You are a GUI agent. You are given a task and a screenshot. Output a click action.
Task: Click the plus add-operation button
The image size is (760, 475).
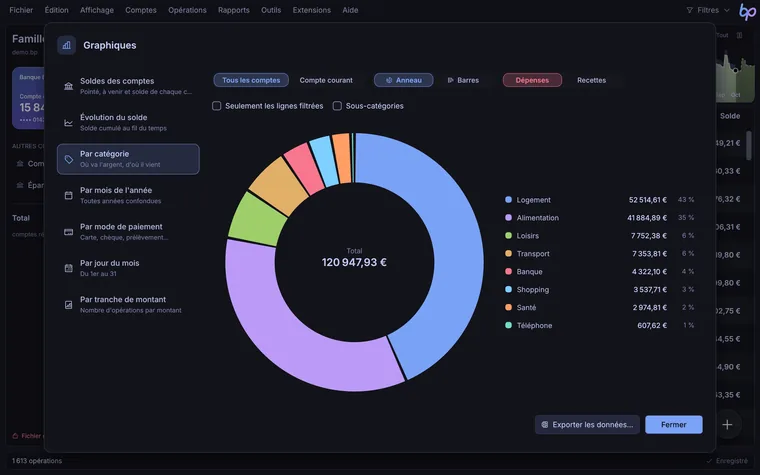(727, 425)
